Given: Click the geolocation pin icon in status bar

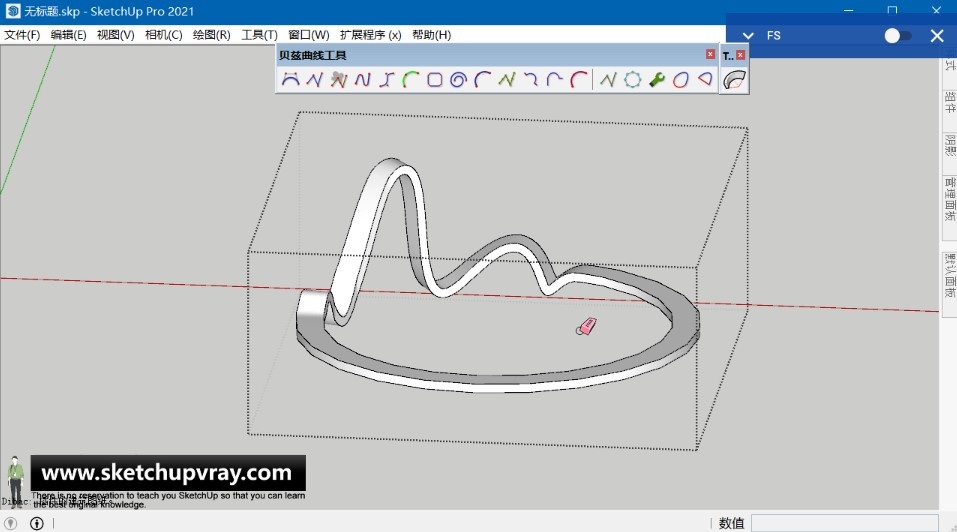Looking at the screenshot, I should tap(10, 523).
